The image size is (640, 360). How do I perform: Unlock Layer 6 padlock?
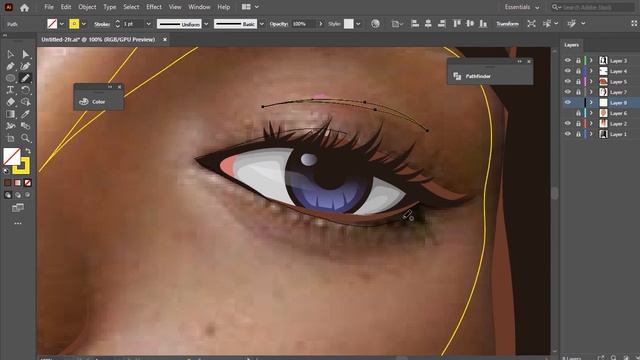[x=578, y=113]
